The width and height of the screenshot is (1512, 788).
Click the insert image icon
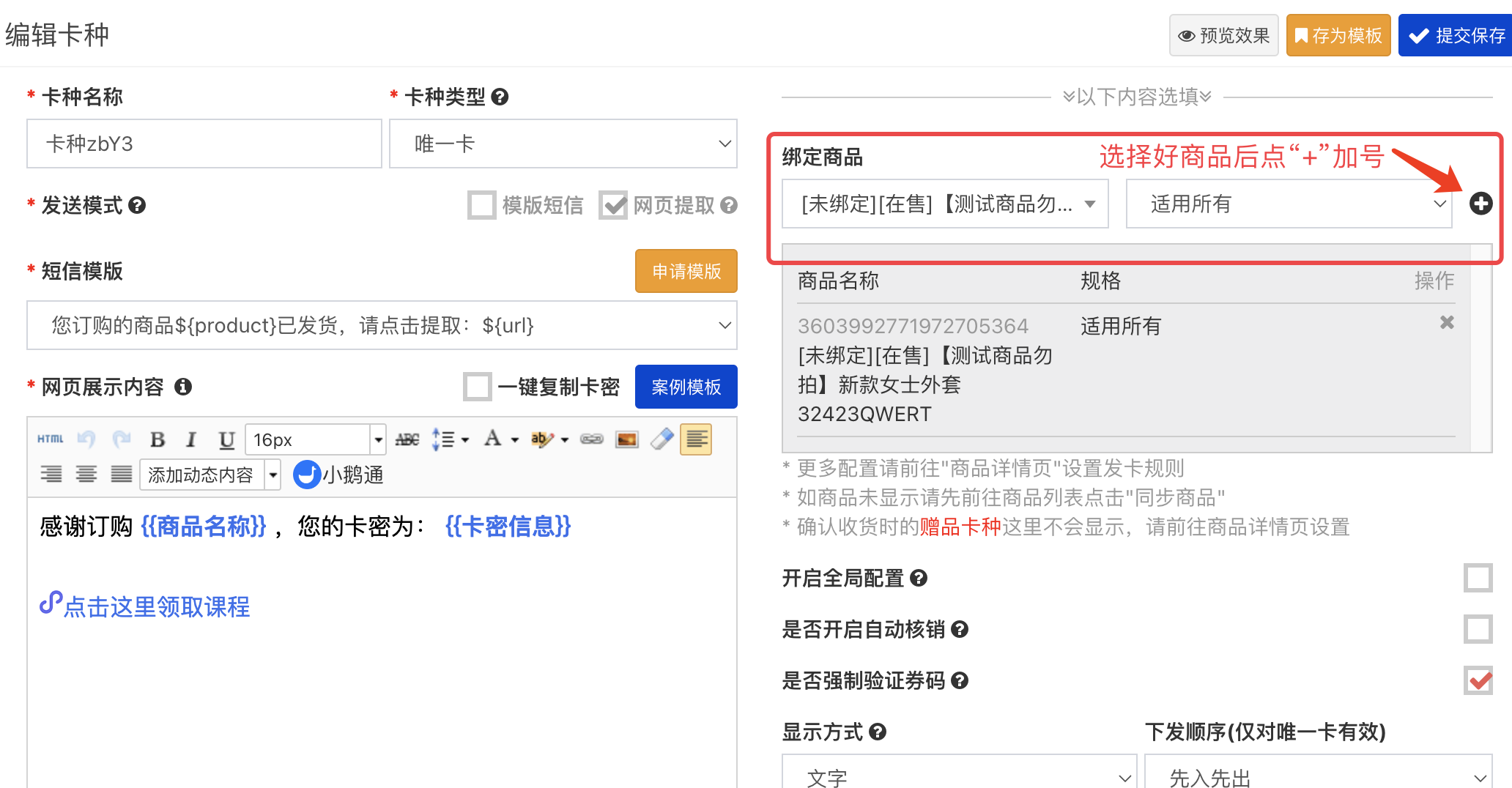[626, 439]
